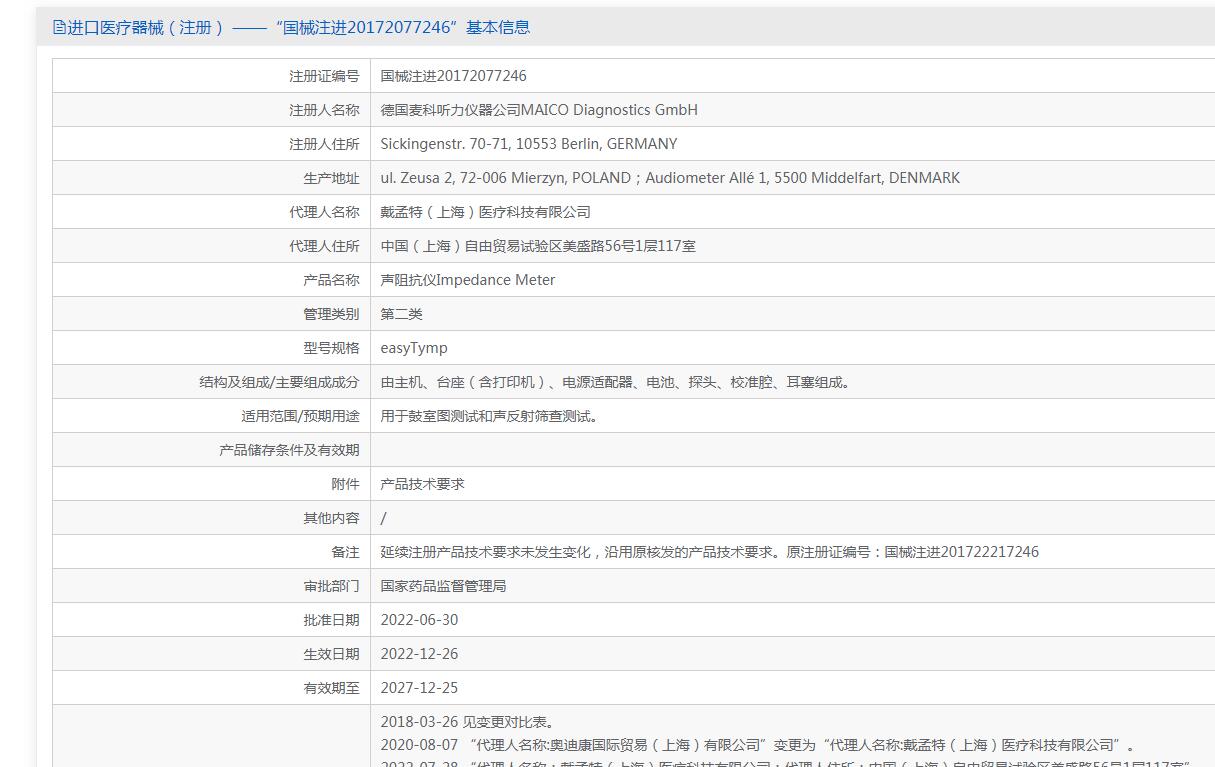The image size is (1215, 767).
Task: Click the 适用范围/预期用途 label
Action: point(300,416)
